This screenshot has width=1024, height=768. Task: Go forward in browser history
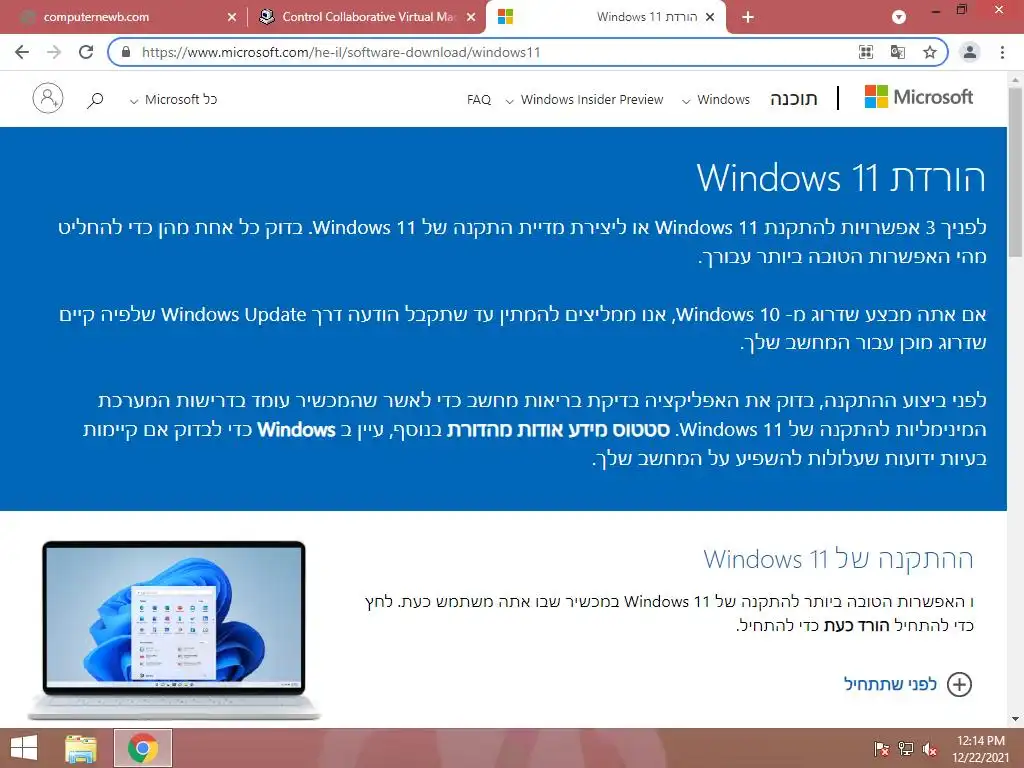point(54,52)
